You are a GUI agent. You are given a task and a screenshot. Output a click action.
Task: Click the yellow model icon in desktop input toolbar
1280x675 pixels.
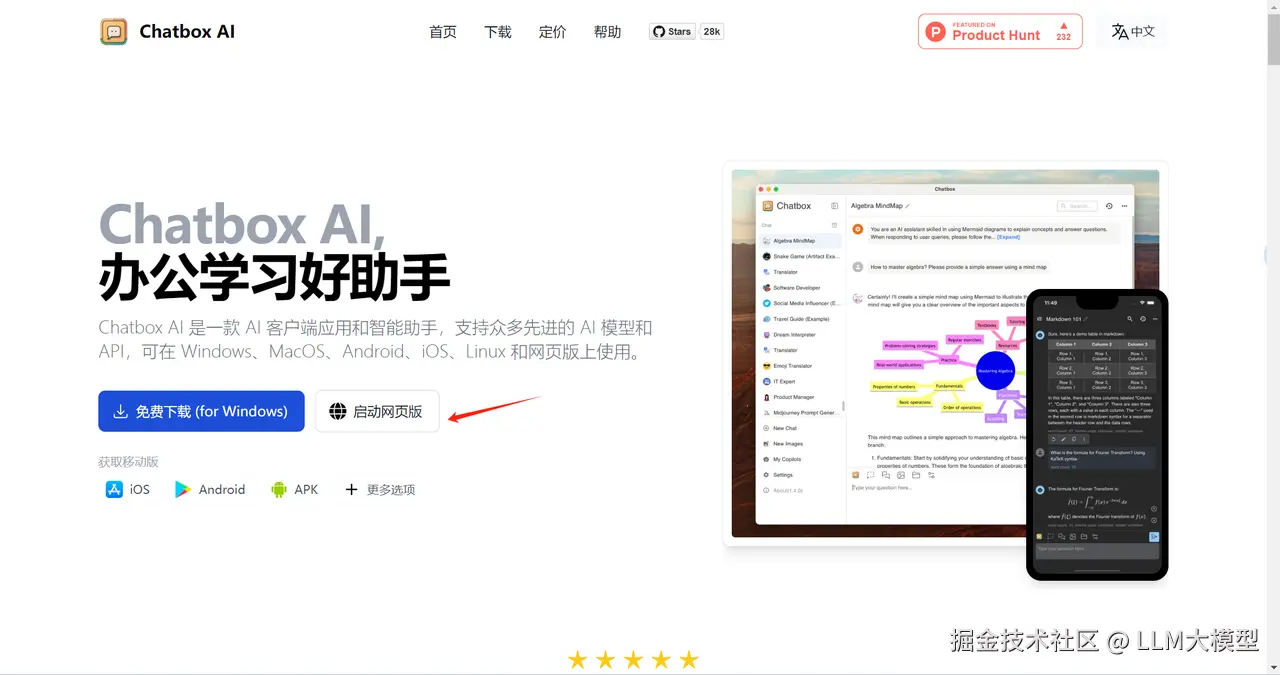tap(856, 475)
